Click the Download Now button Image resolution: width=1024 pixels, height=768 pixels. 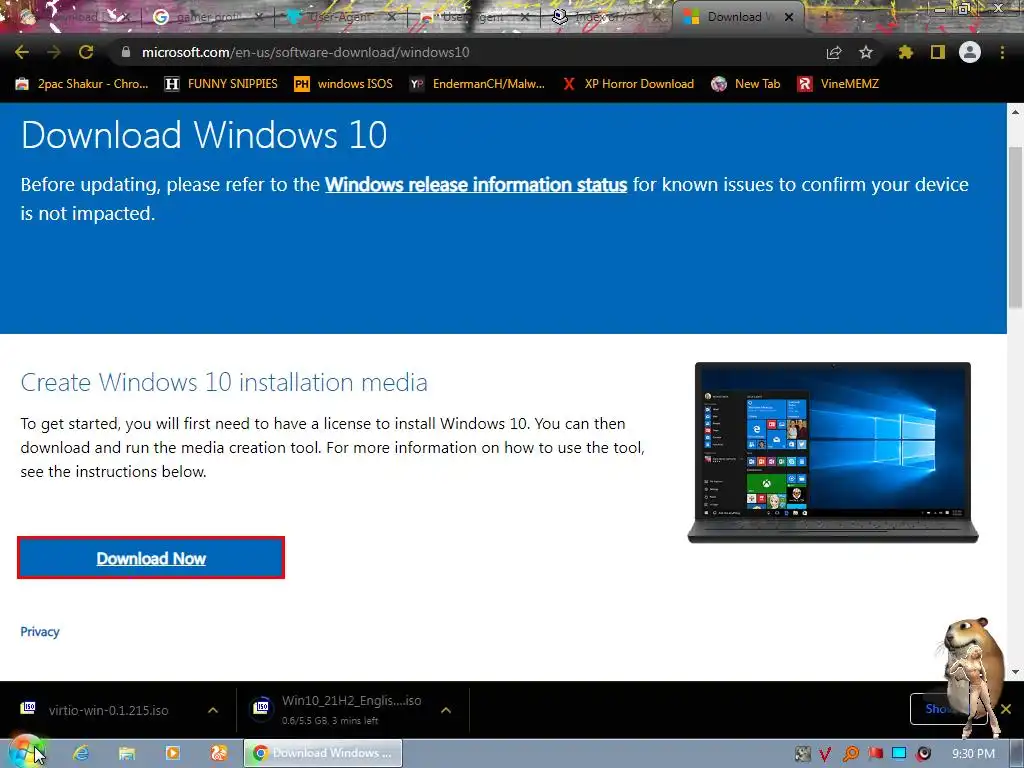click(x=151, y=558)
